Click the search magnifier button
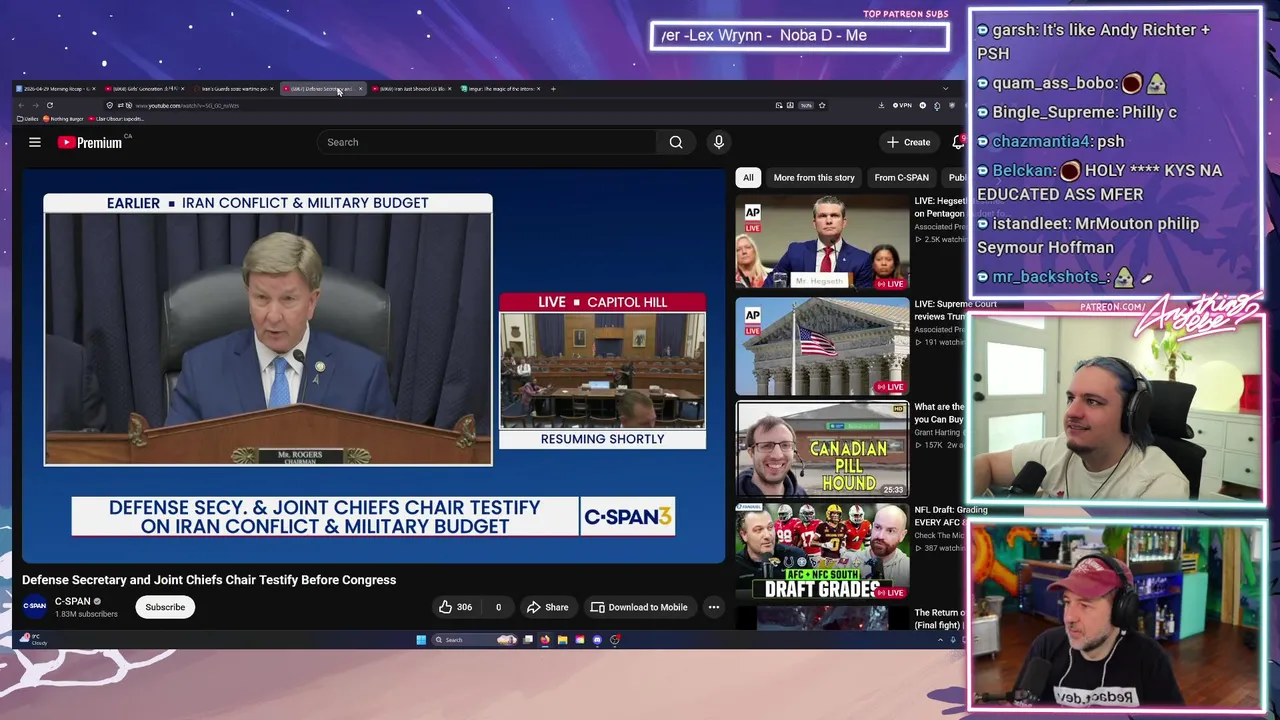Viewport: 1280px width, 720px height. point(676,142)
